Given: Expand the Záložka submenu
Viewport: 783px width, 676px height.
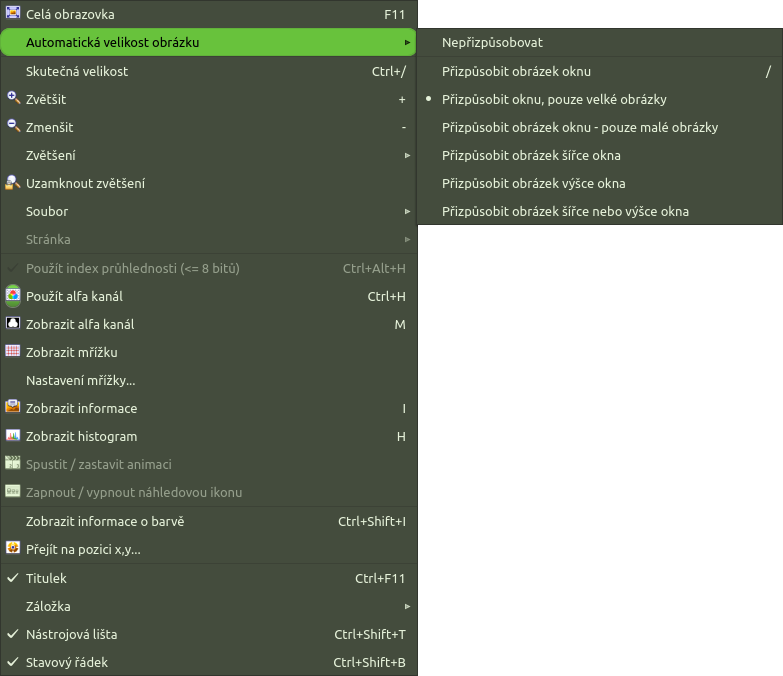Looking at the screenshot, I should tap(209, 606).
